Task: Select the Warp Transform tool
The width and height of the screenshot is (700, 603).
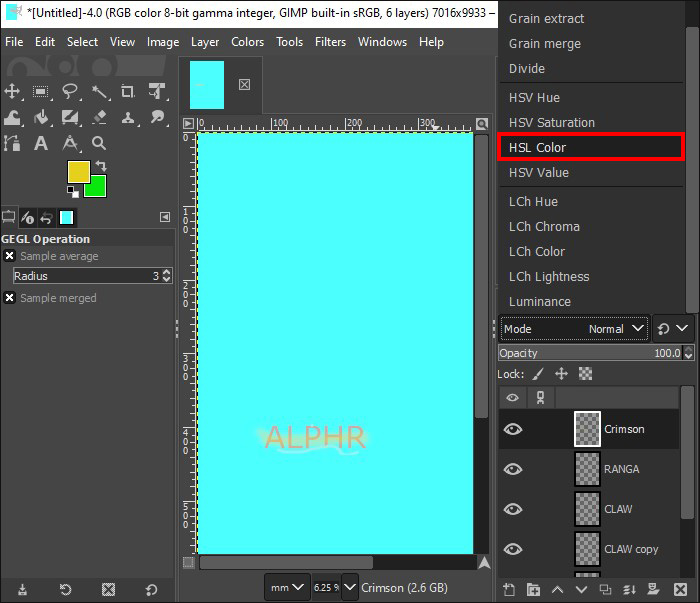Action: [12, 118]
